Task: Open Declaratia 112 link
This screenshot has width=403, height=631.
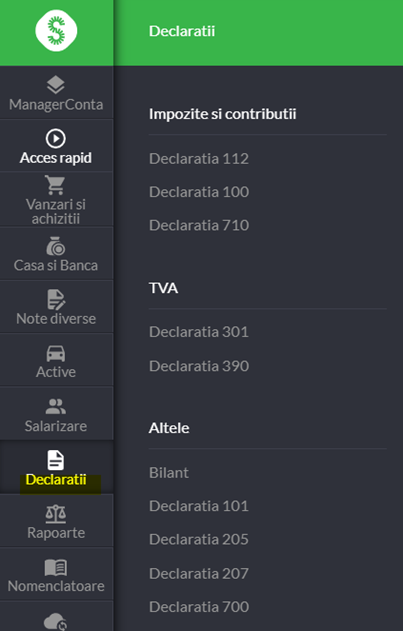Action: click(x=199, y=159)
